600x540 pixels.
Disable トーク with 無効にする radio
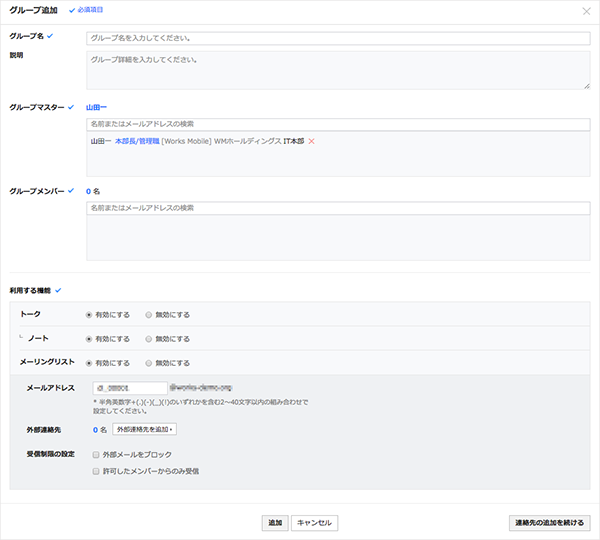(x=149, y=314)
